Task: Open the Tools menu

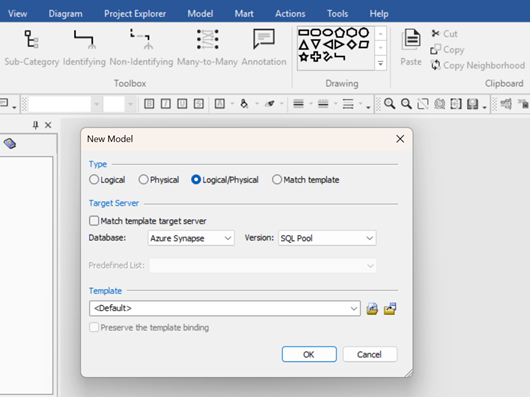Action: (x=337, y=14)
